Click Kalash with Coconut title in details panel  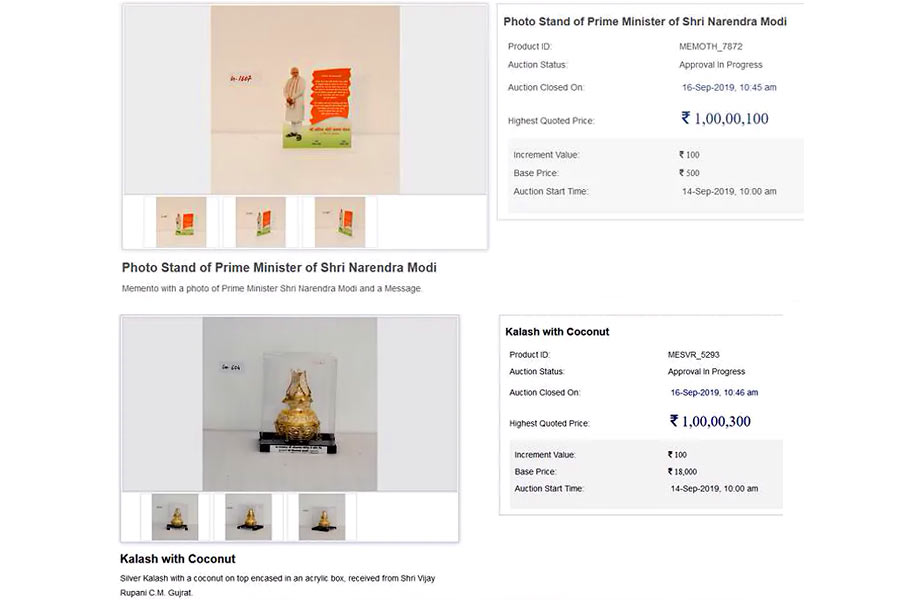[x=557, y=332]
